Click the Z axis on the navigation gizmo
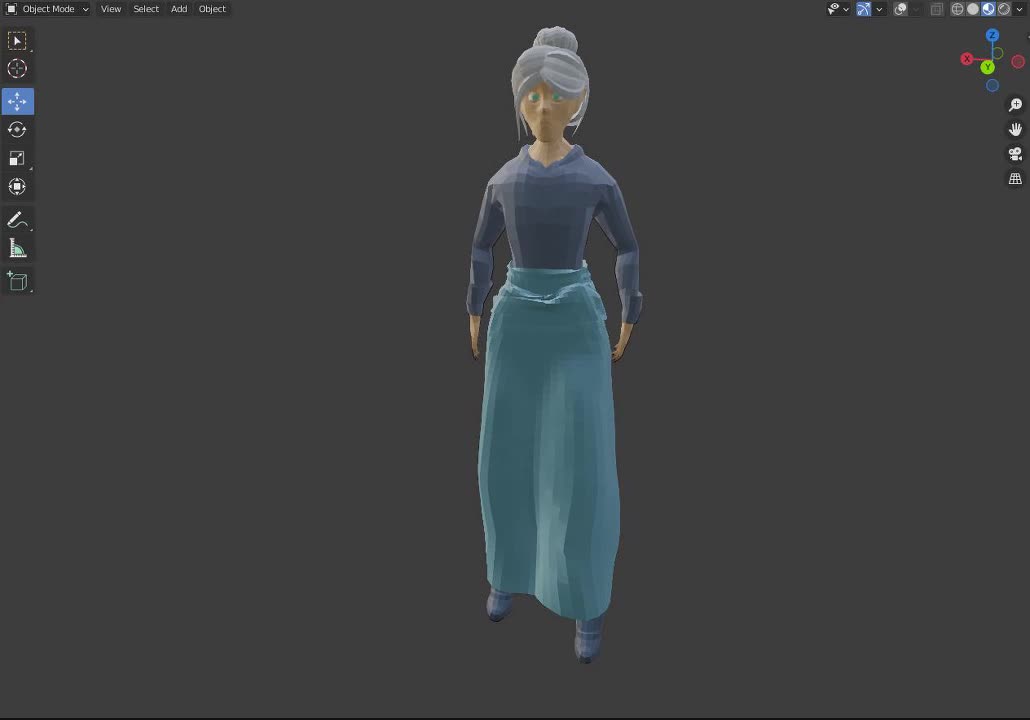The width and height of the screenshot is (1030, 720). [992, 35]
